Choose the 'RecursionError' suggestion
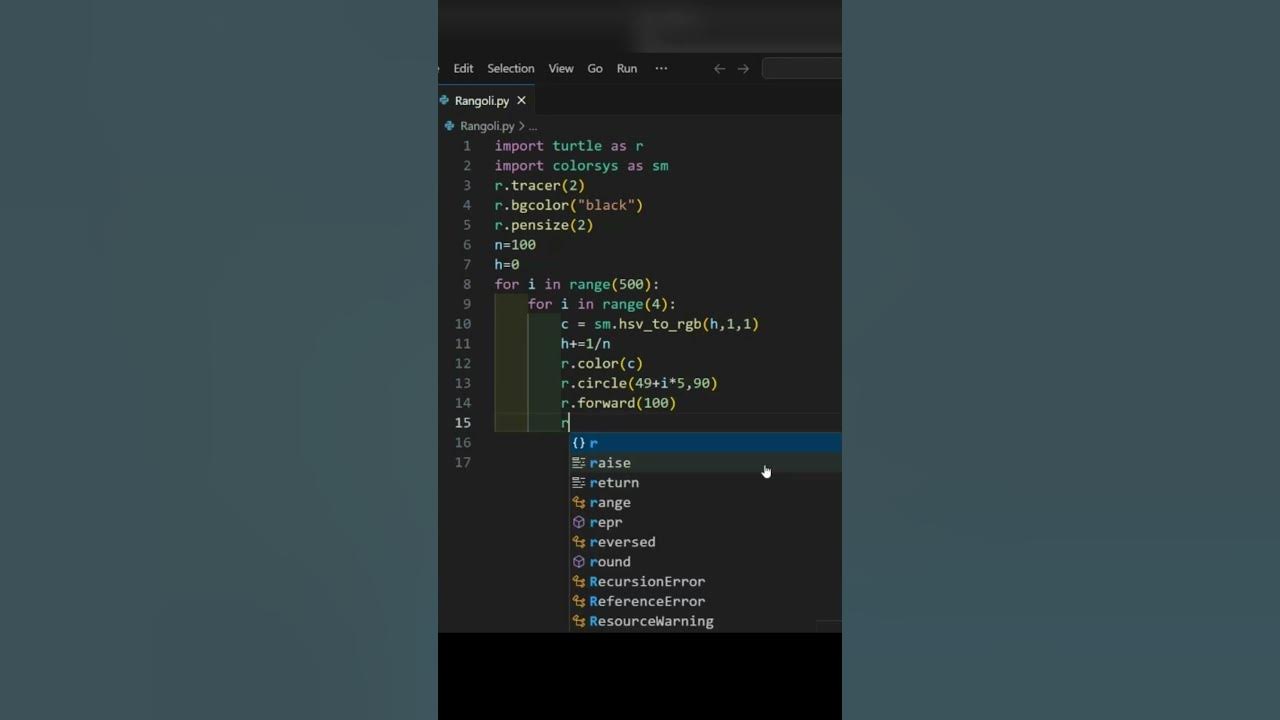The width and height of the screenshot is (1280, 720). point(705,581)
